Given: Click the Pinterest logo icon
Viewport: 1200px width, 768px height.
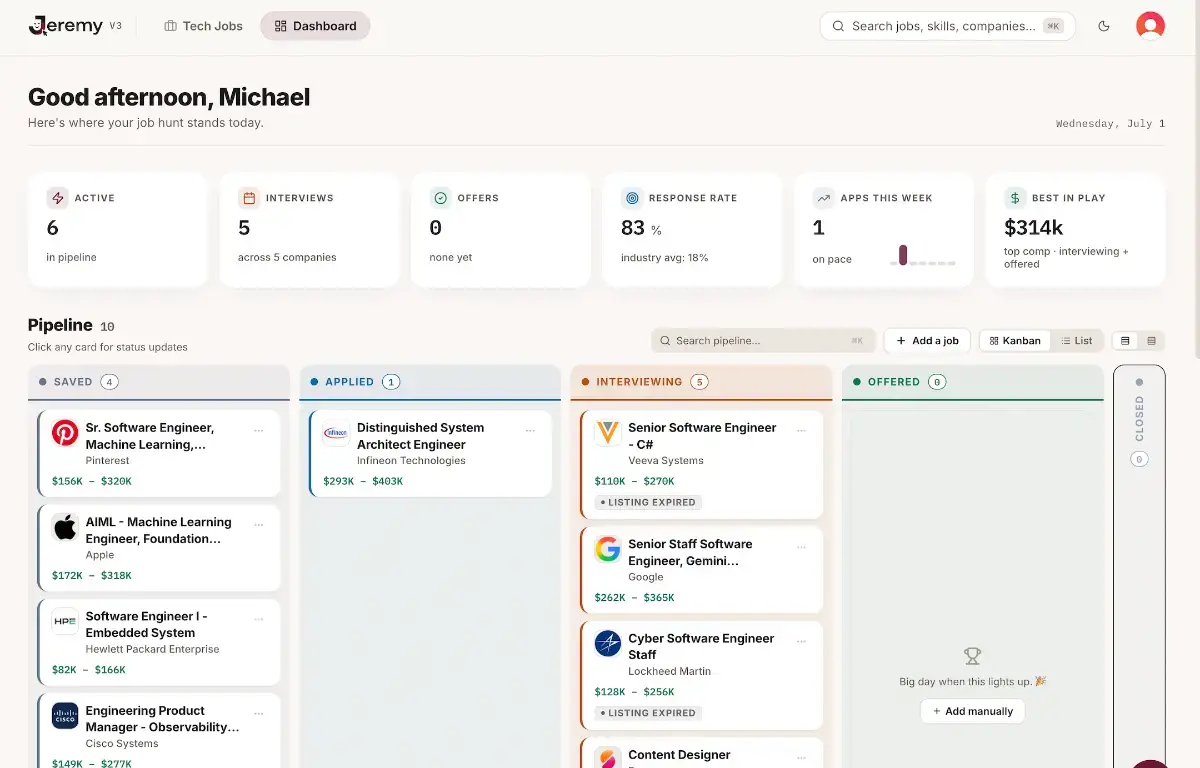Looking at the screenshot, I should [x=65, y=433].
